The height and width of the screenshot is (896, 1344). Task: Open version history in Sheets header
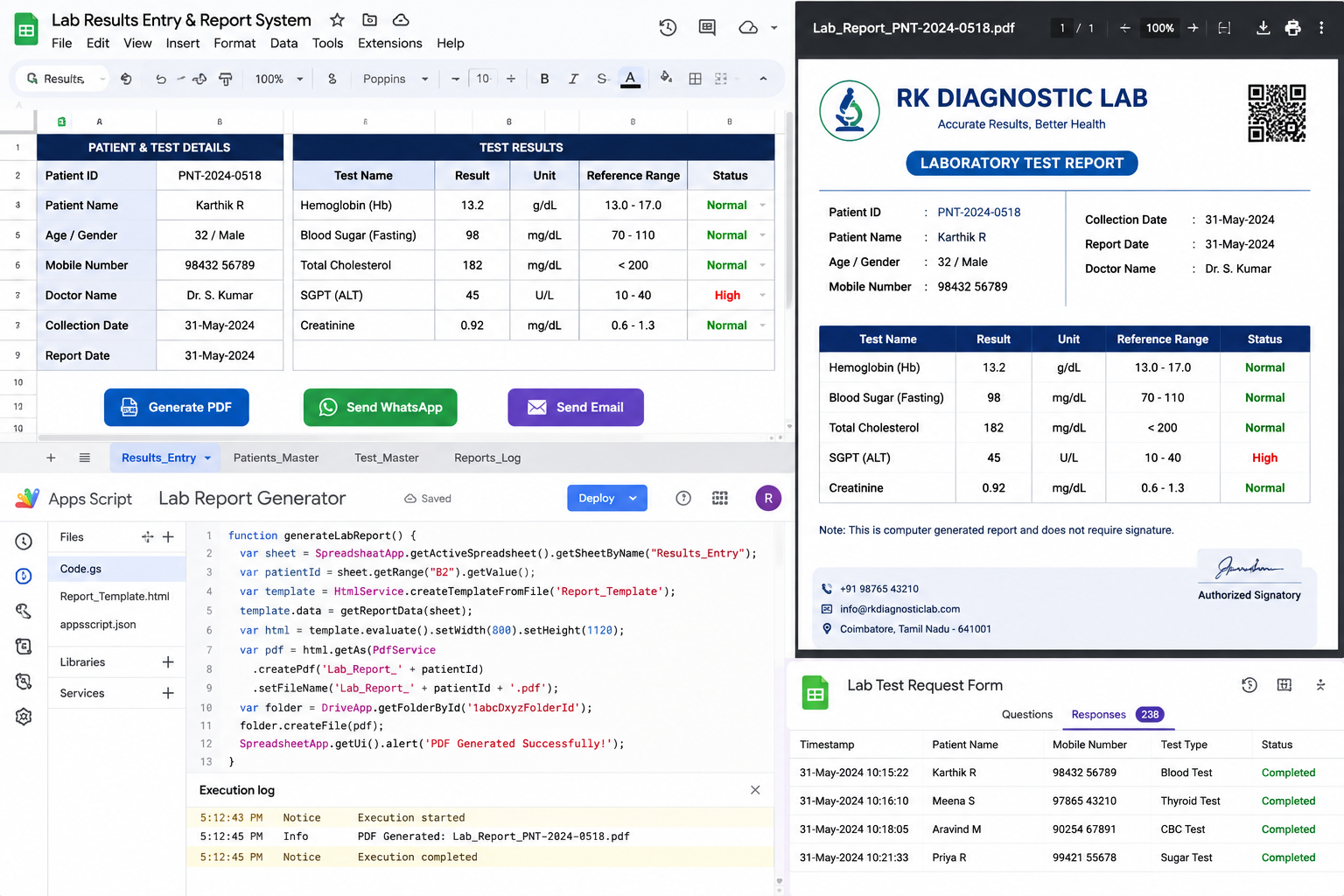tap(668, 27)
